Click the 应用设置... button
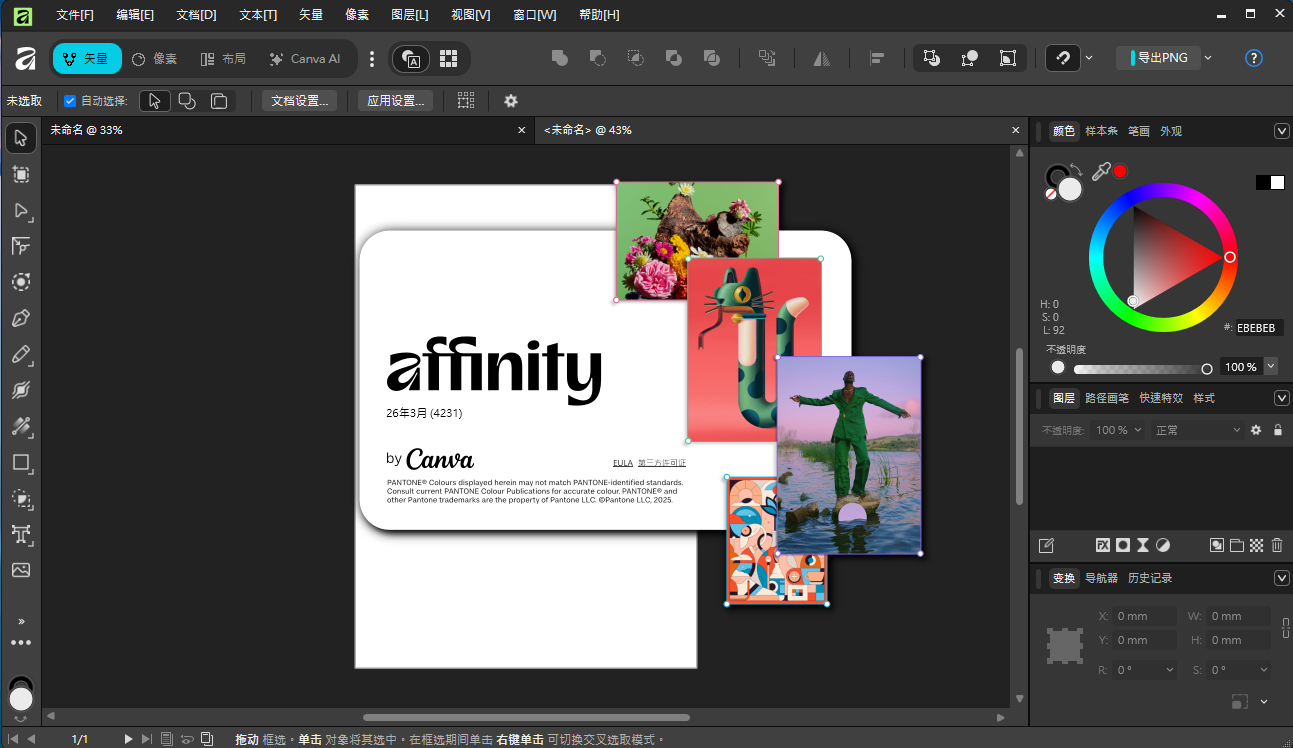 point(396,101)
